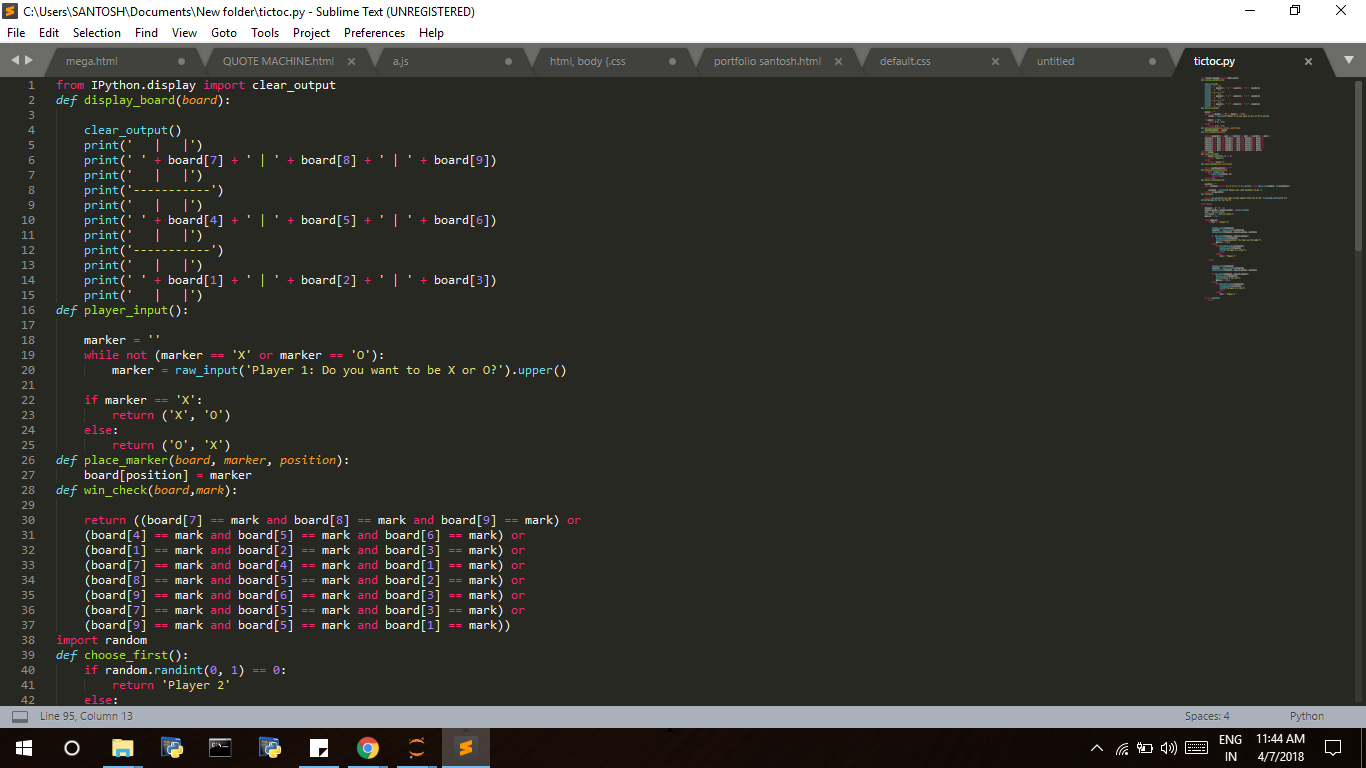The width and height of the screenshot is (1366, 768).
Task: Launch Google Chrome from the taskbar
Action: pos(367,747)
